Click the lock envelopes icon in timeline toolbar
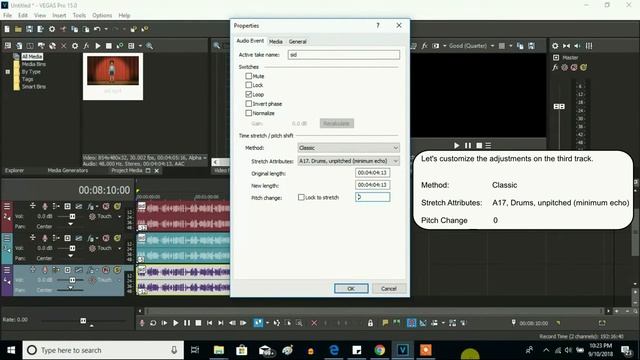 click(370, 323)
